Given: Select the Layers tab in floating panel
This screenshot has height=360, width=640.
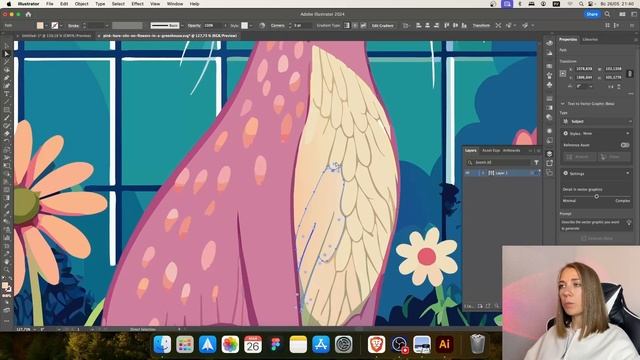Looking at the screenshot, I should [471, 151].
